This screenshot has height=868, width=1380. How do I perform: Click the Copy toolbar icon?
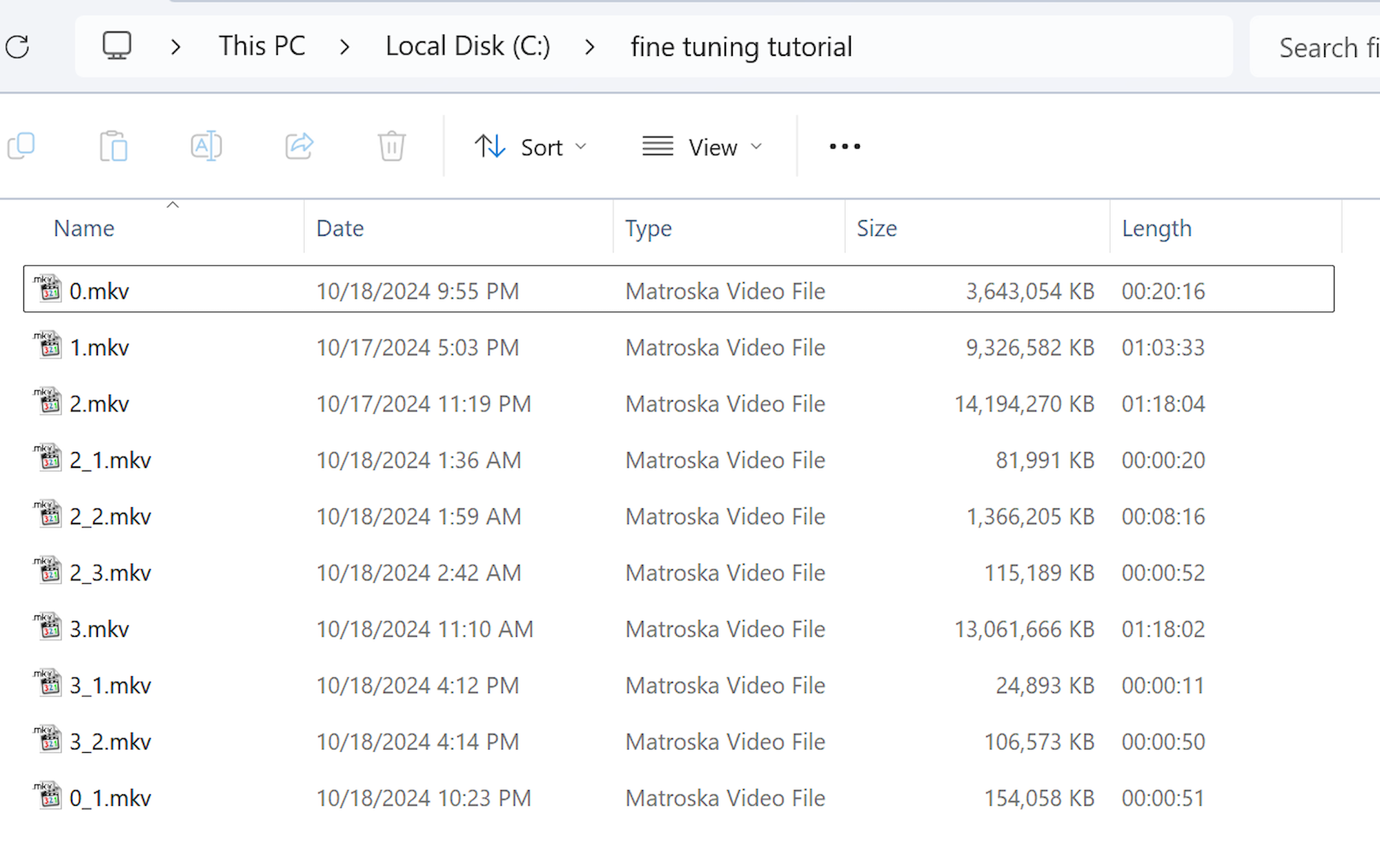click(x=21, y=146)
